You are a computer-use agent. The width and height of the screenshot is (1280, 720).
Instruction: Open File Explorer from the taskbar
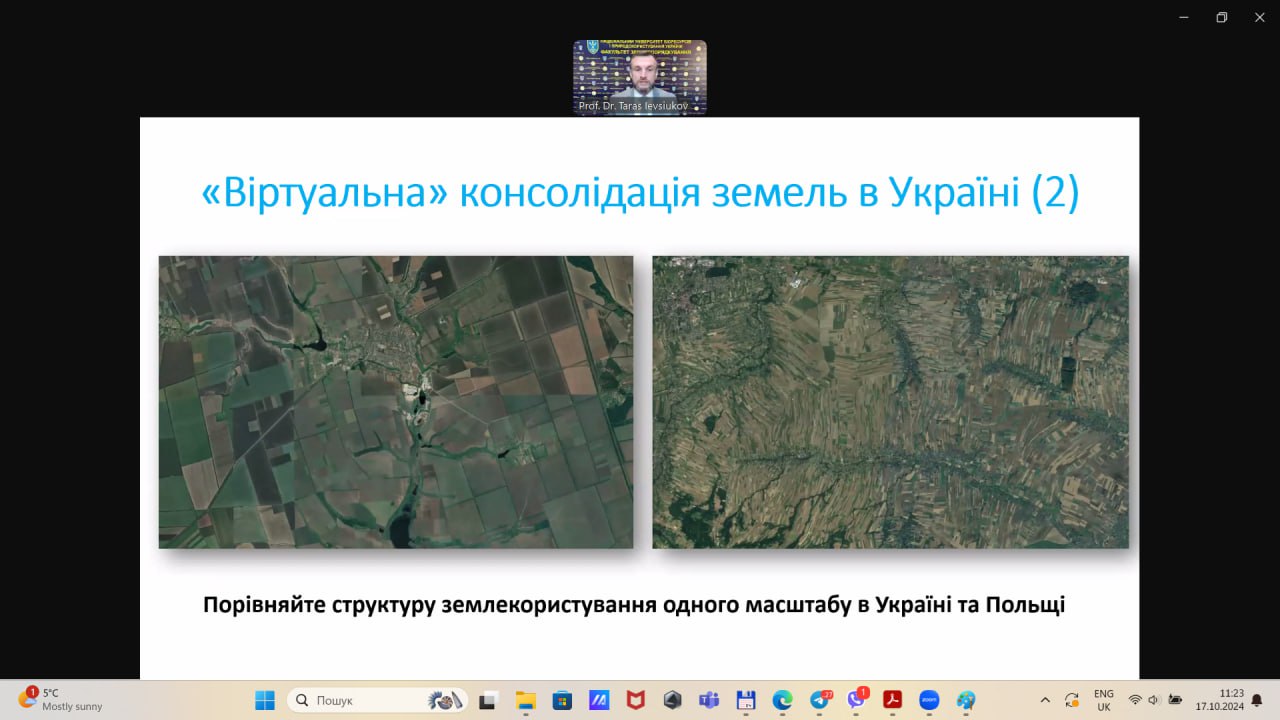point(525,700)
